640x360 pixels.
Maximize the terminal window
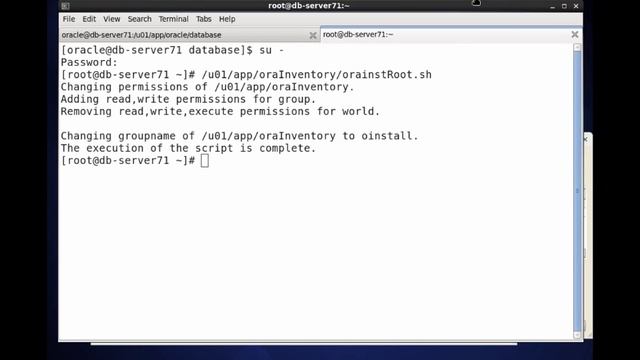click(564, 6)
